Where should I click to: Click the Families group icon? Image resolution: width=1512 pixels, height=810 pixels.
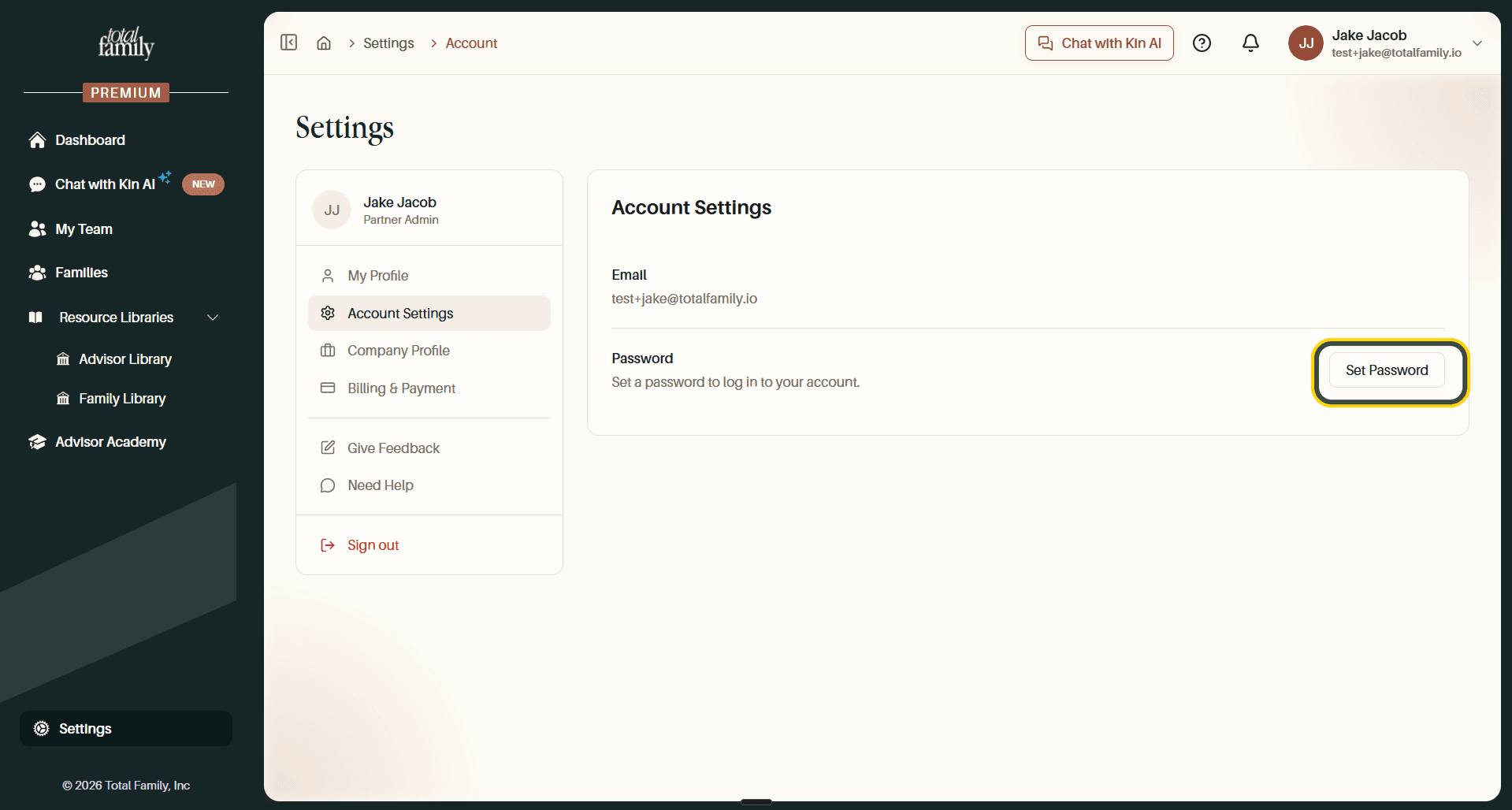[37, 273]
